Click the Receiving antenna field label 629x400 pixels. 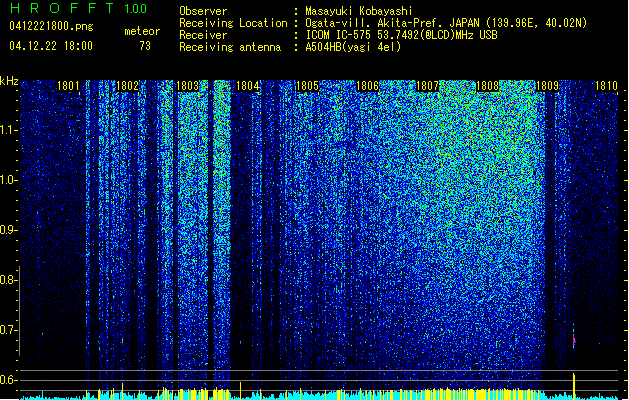point(230,47)
